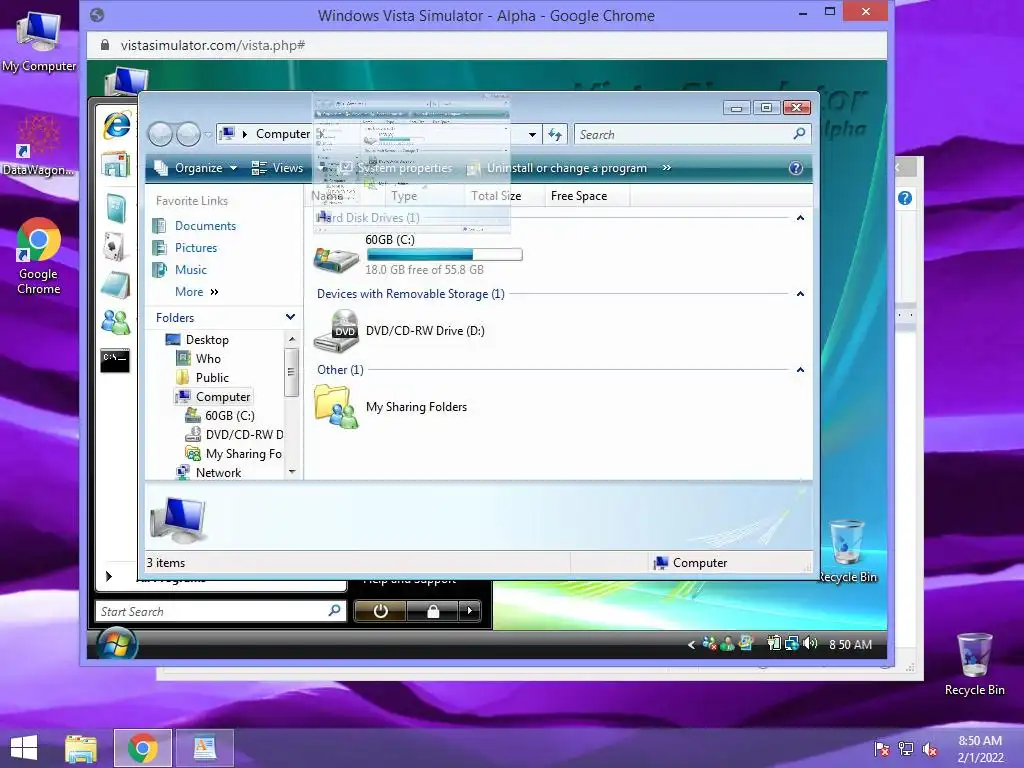
Task: Select Public in the folder tree
Action: 212,377
